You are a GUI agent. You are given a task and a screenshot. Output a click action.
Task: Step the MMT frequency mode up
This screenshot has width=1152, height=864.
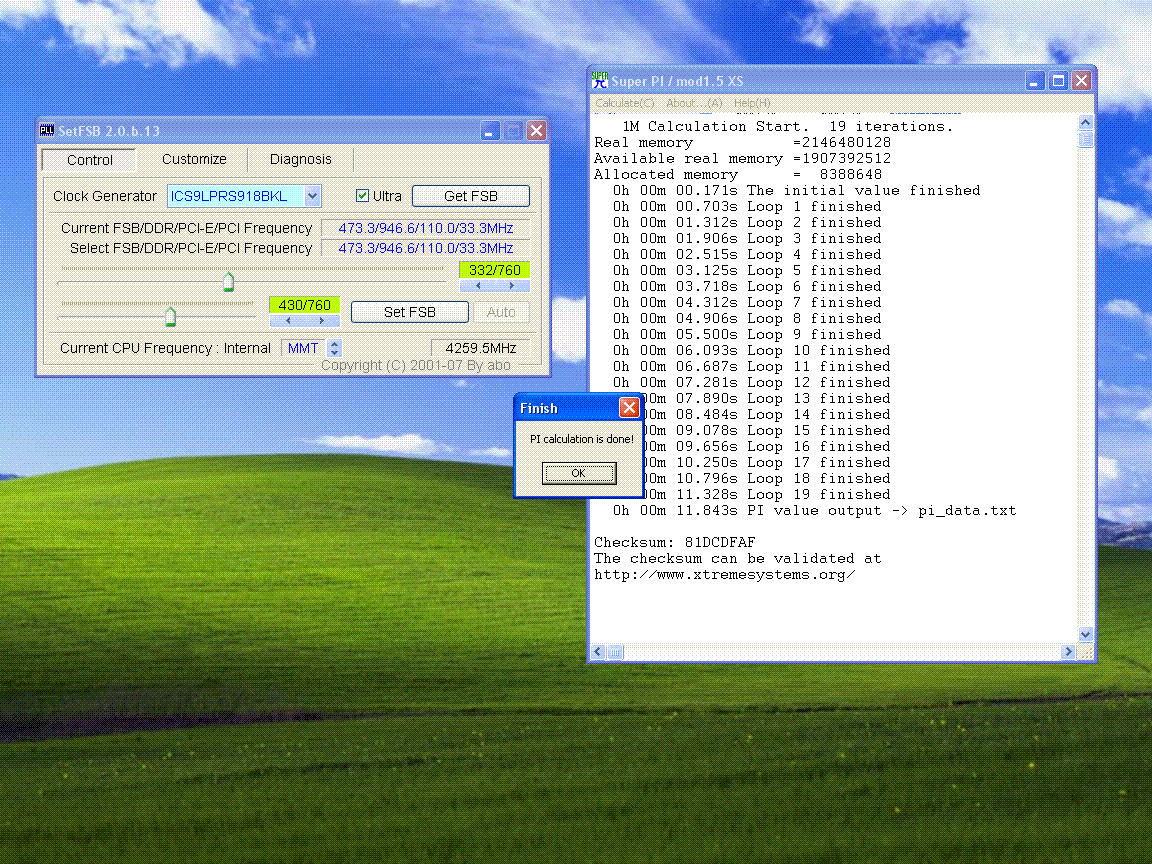[x=334, y=343]
